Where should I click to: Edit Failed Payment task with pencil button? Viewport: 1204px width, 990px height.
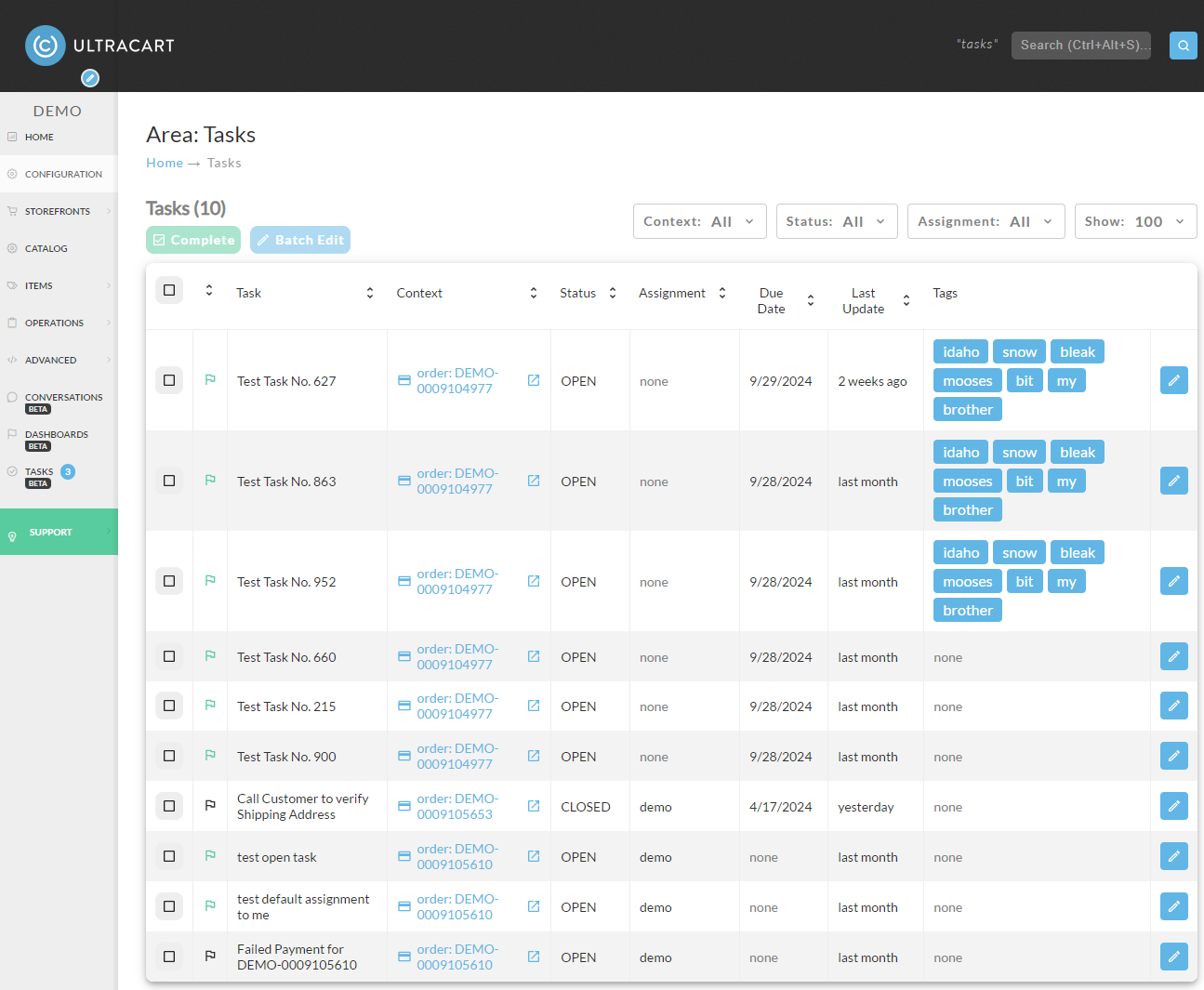1174,957
